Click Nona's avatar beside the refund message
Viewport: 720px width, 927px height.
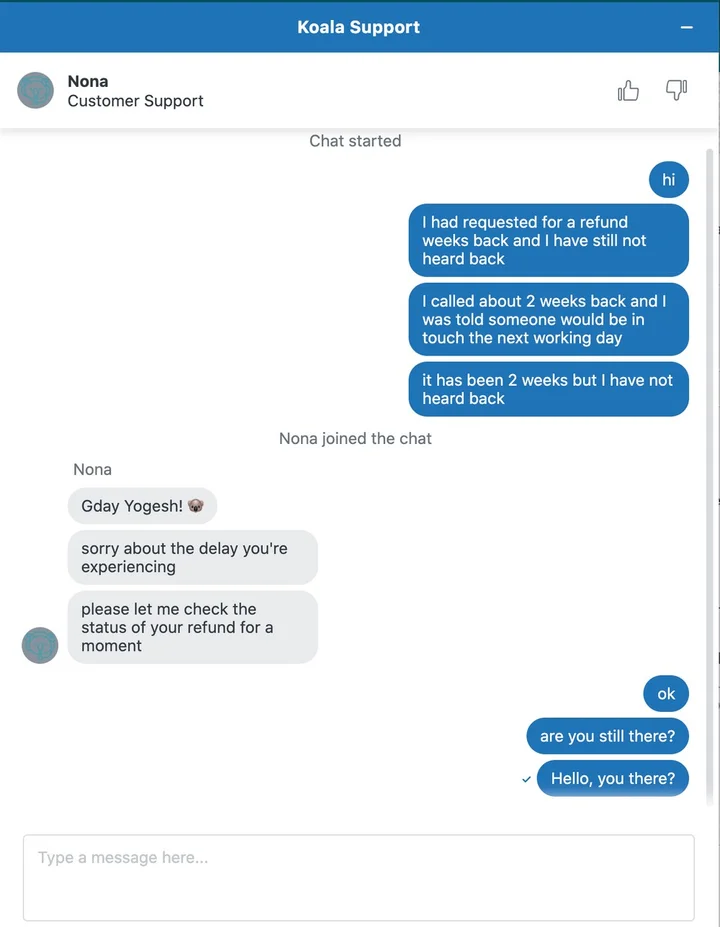40,645
